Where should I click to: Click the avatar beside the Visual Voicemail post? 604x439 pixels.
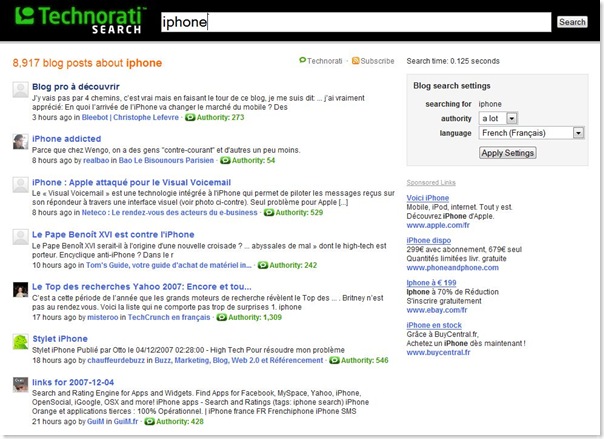coord(20,185)
